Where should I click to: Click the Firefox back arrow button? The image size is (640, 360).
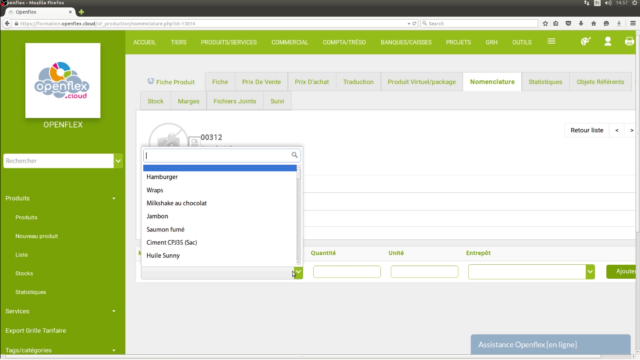[7, 23]
